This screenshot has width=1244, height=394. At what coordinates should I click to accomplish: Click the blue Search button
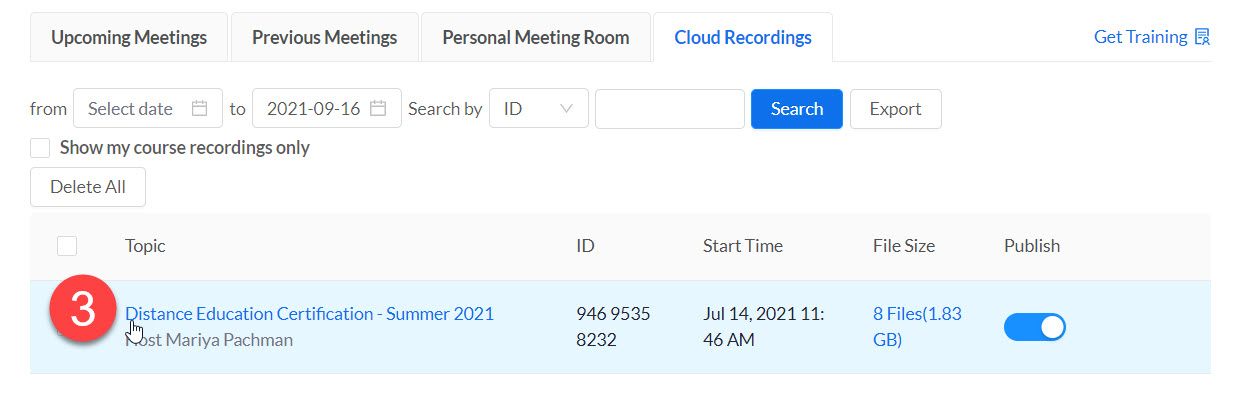797,109
